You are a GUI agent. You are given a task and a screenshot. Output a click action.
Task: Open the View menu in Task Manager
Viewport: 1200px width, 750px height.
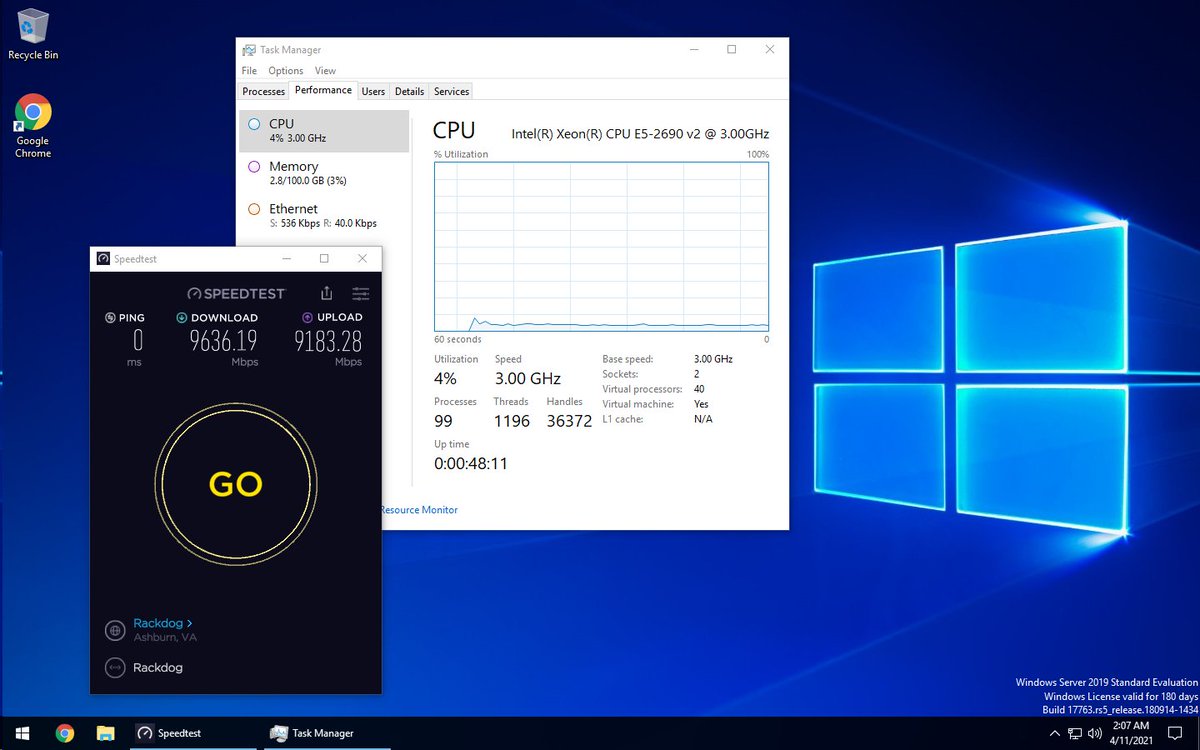click(325, 71)
